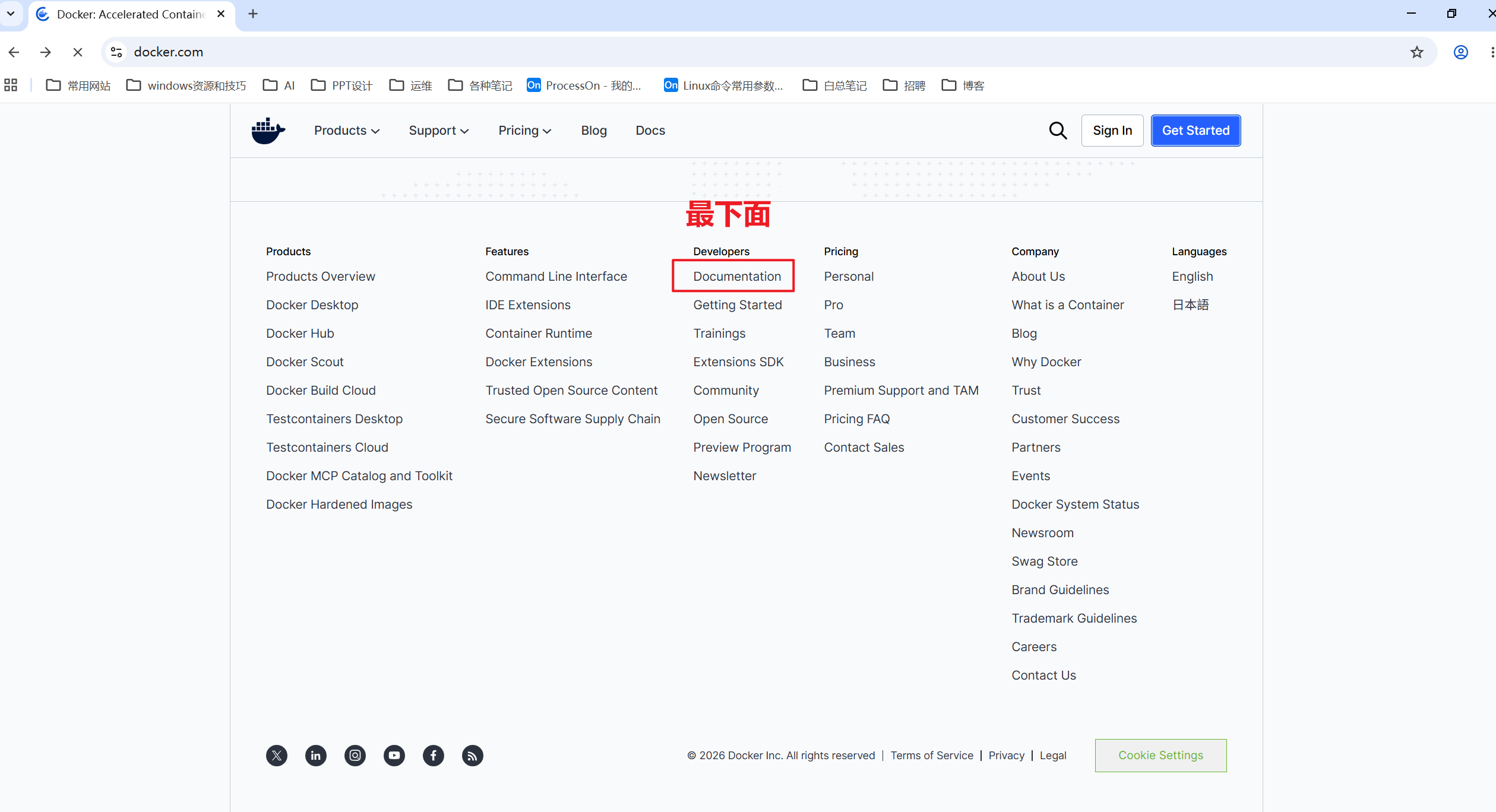This screenshot has width=1496, height=812.
Task: Open Secure Software Supply Chain link
Action: 573,419
